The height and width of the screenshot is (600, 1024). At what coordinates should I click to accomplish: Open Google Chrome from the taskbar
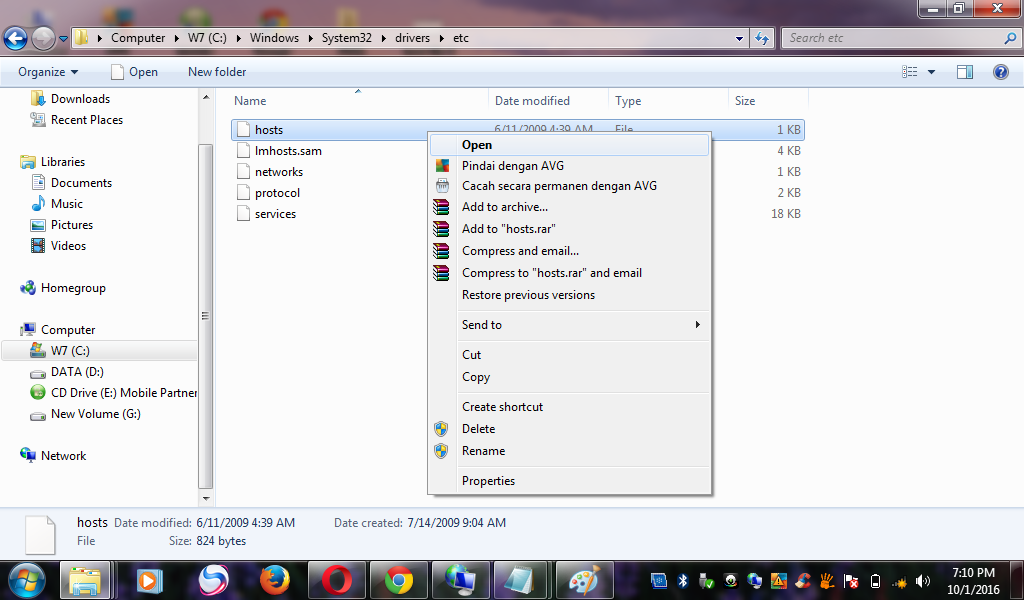(x=398, y=580)
